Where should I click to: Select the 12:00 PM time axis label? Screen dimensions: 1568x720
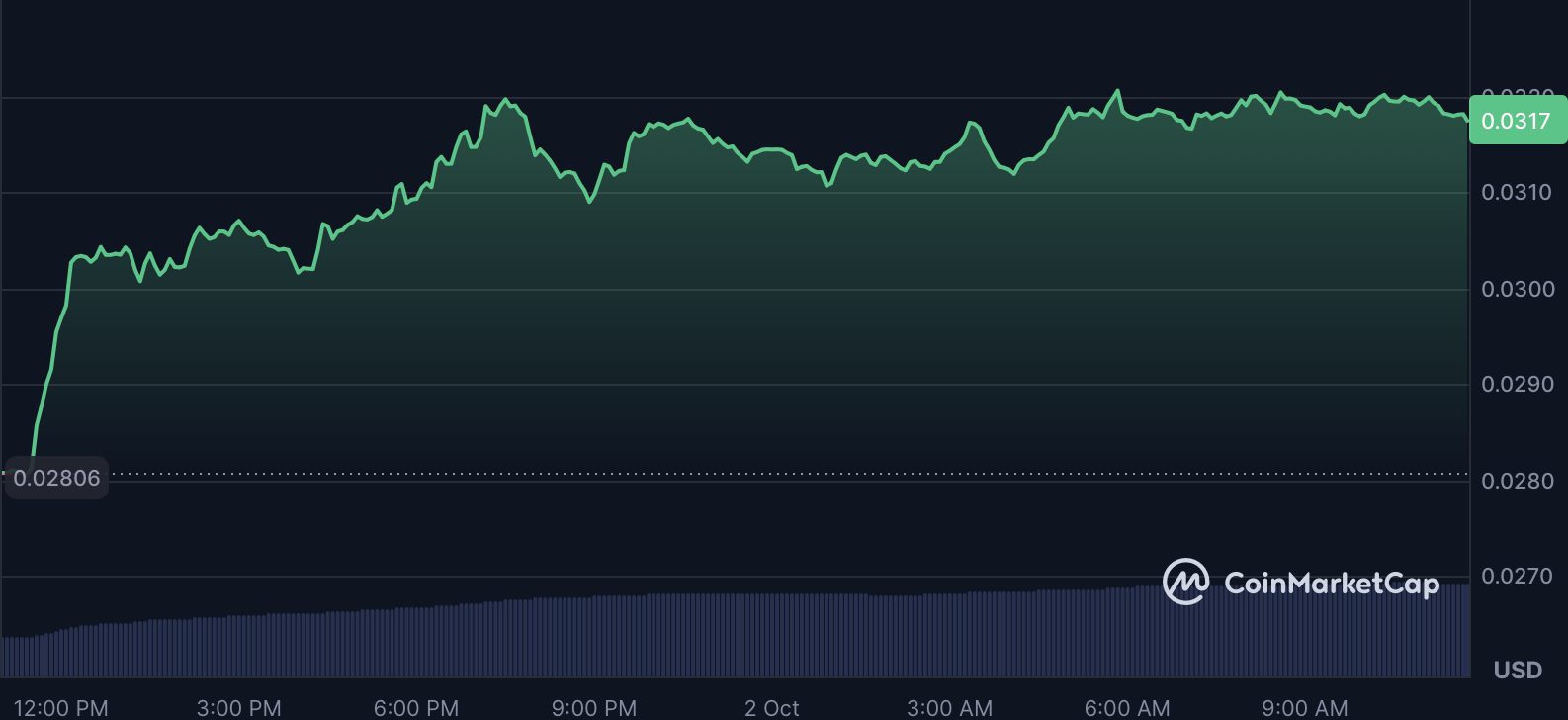(x=61, y=708)
